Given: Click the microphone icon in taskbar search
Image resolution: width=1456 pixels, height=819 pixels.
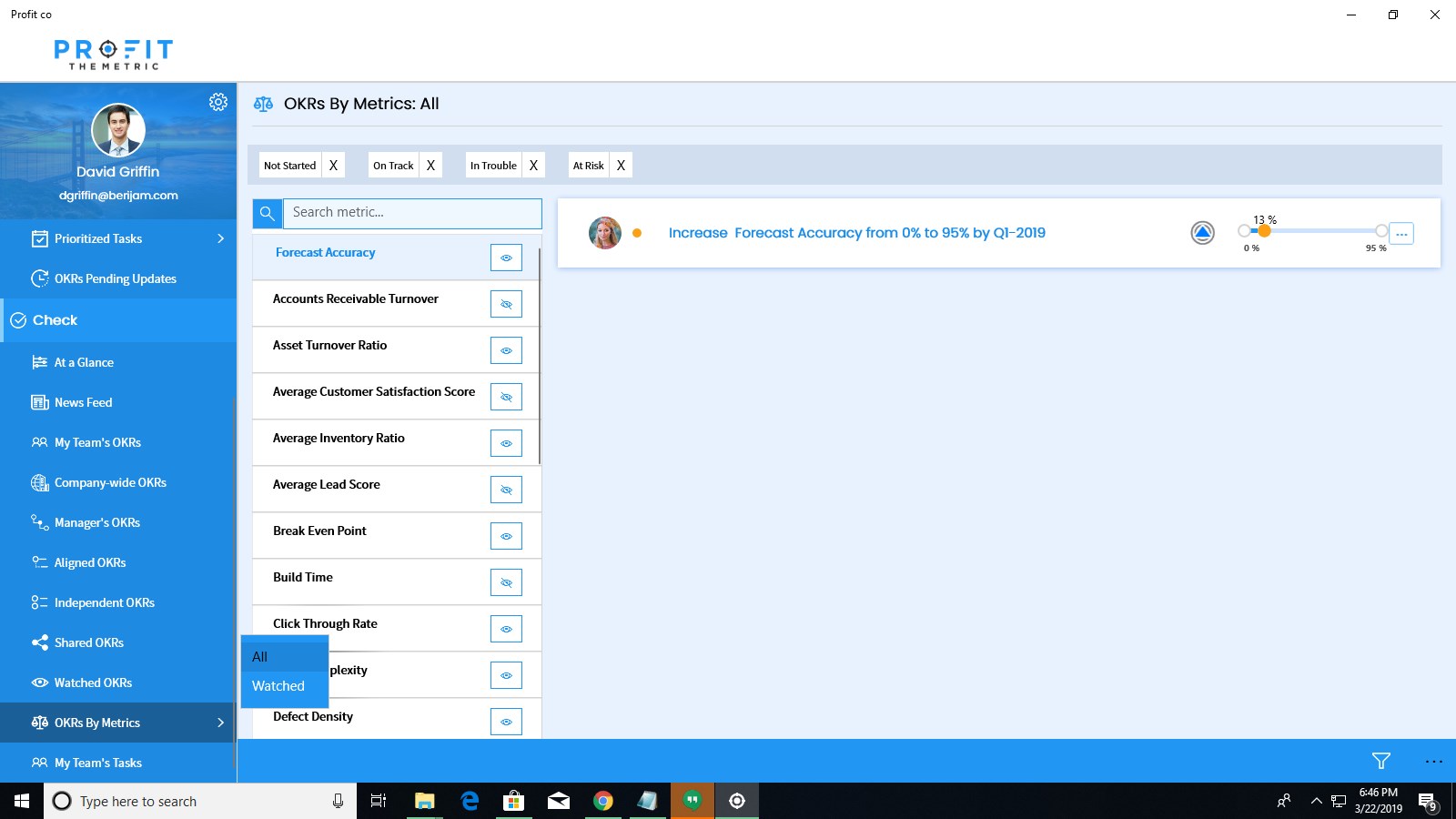Looking at the screenshot, I should click(338, 801).
